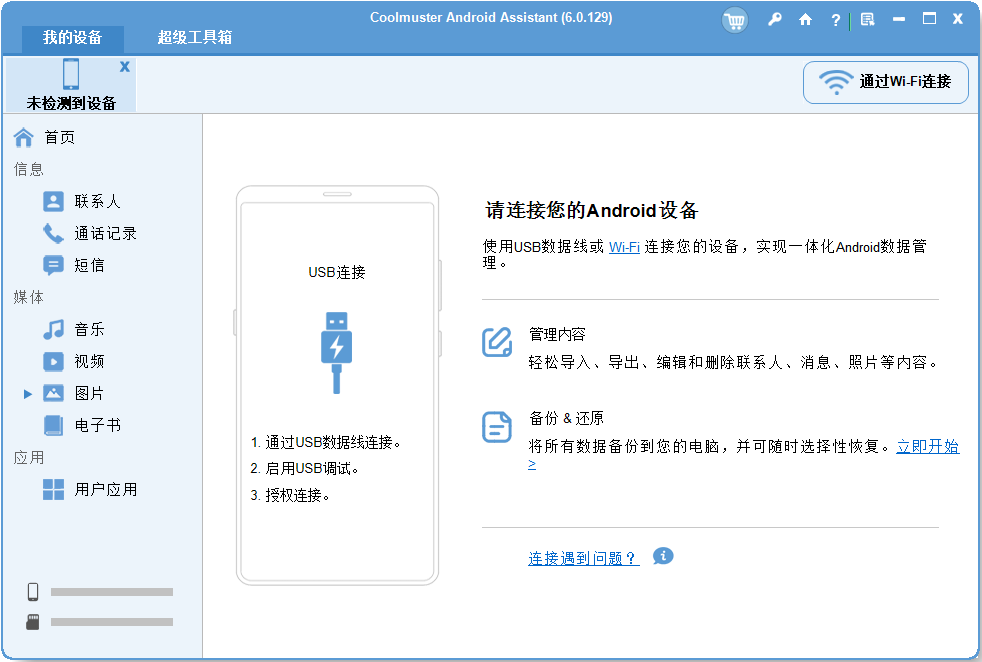
Task: Click the 通话记录 phone handset icon
Action: coord(53,234)
